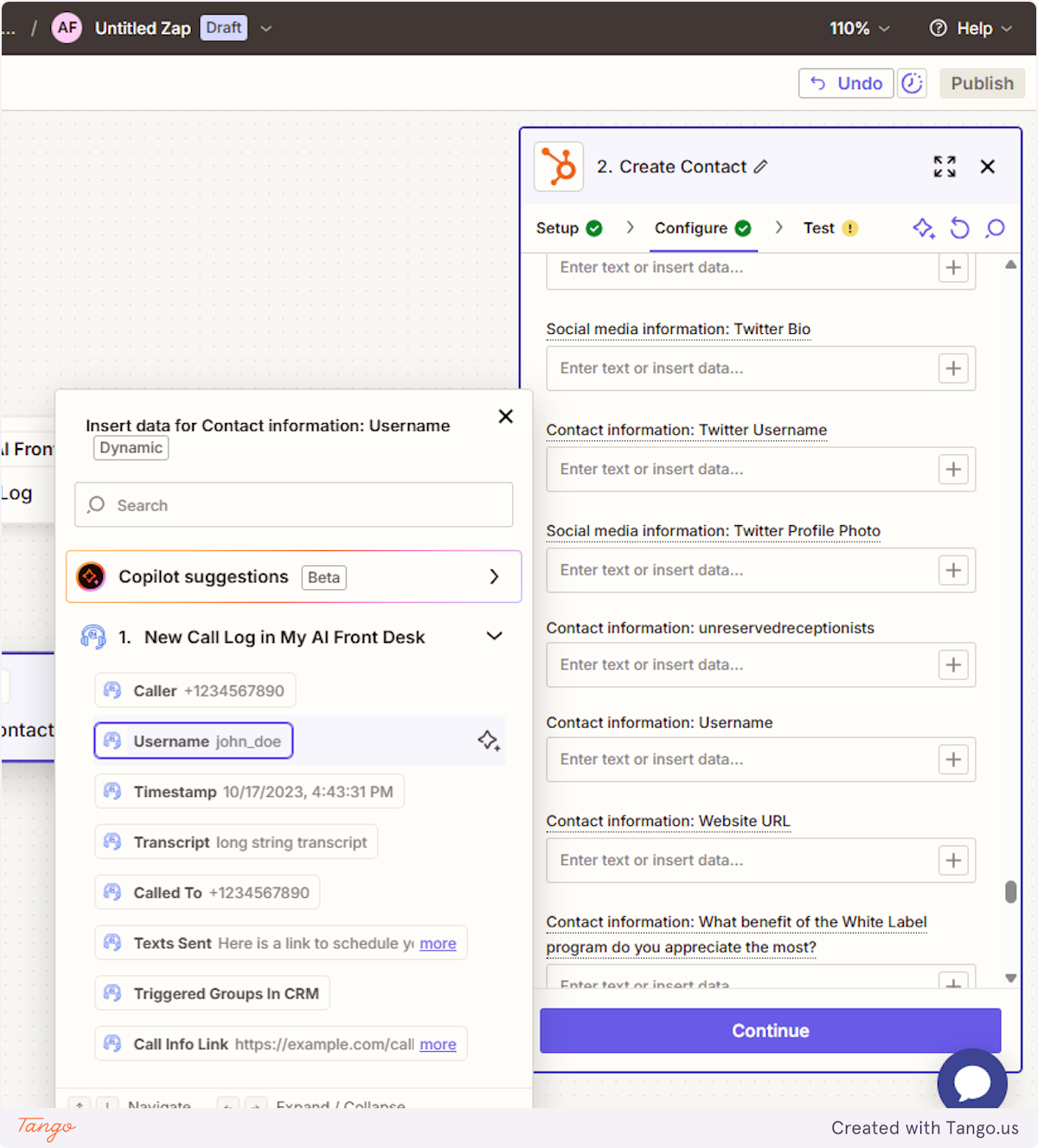Click the green checkmark beside Setup

pyautogui.click(x=594, y=228)
